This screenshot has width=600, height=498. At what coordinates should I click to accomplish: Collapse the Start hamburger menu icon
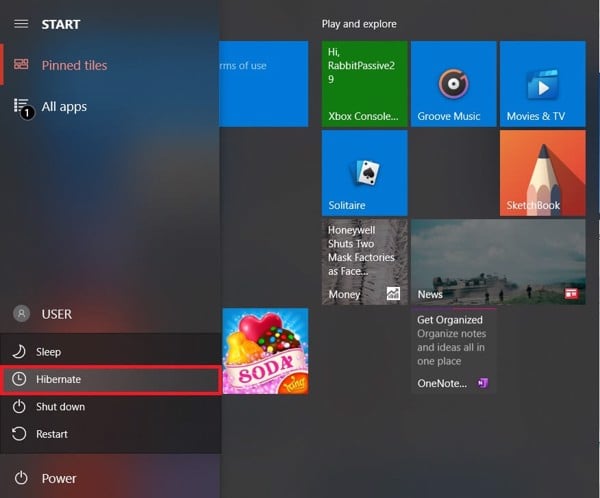pos(21,24)
